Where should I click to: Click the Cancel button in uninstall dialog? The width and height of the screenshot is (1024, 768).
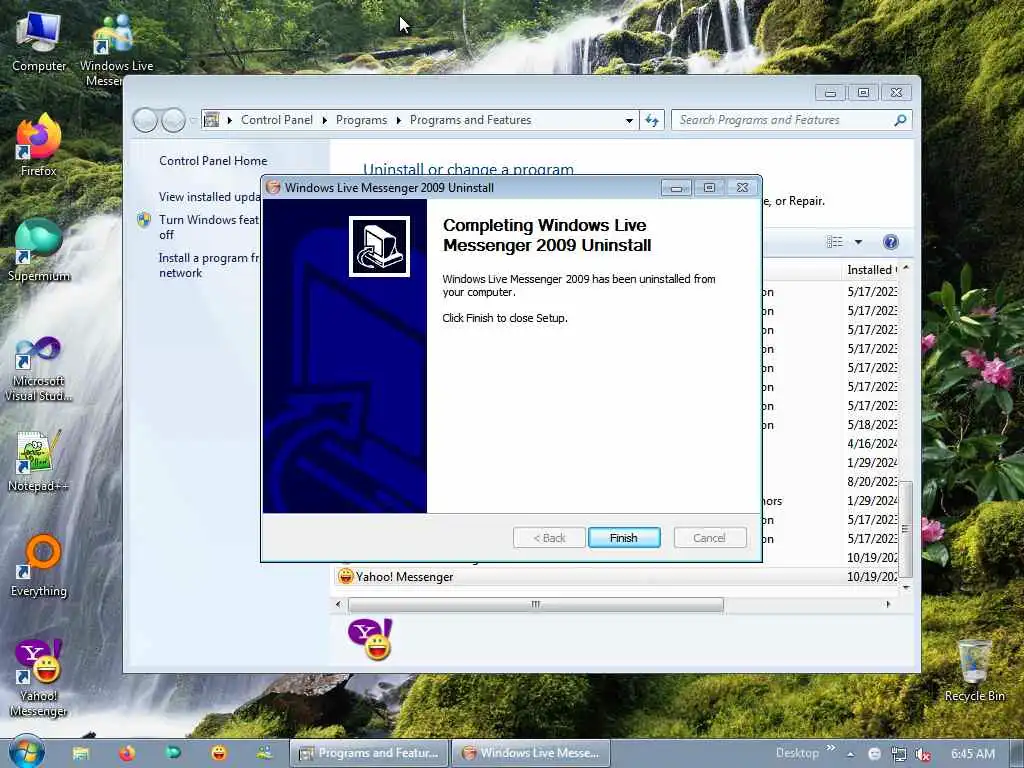tap(709, 537)
